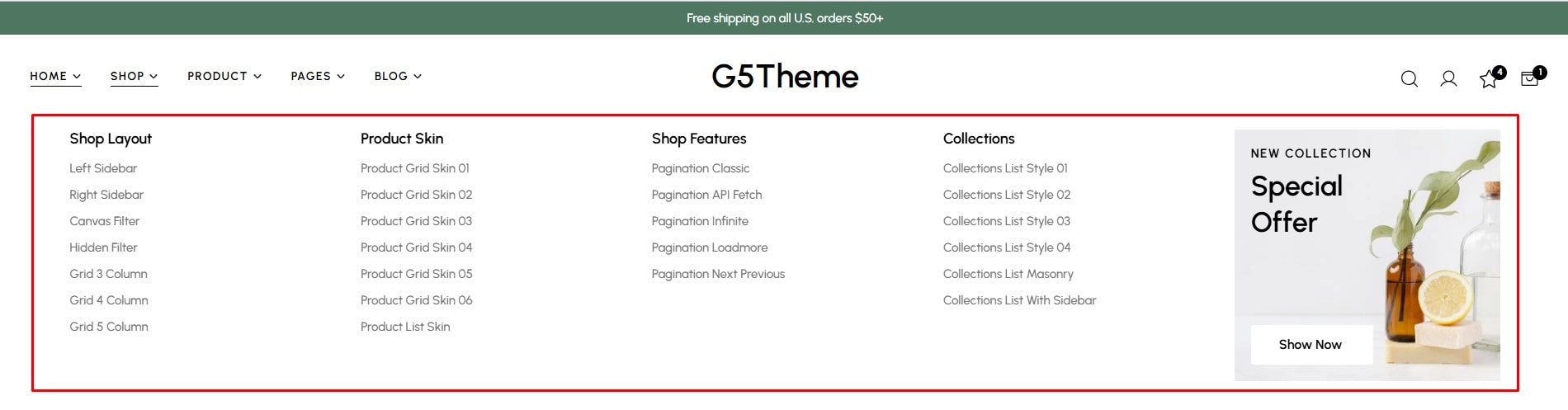Image resolution: width=1568 pixels, height=410 pixels.
Task: Open the user account icon
Action: click(1448, 79)
